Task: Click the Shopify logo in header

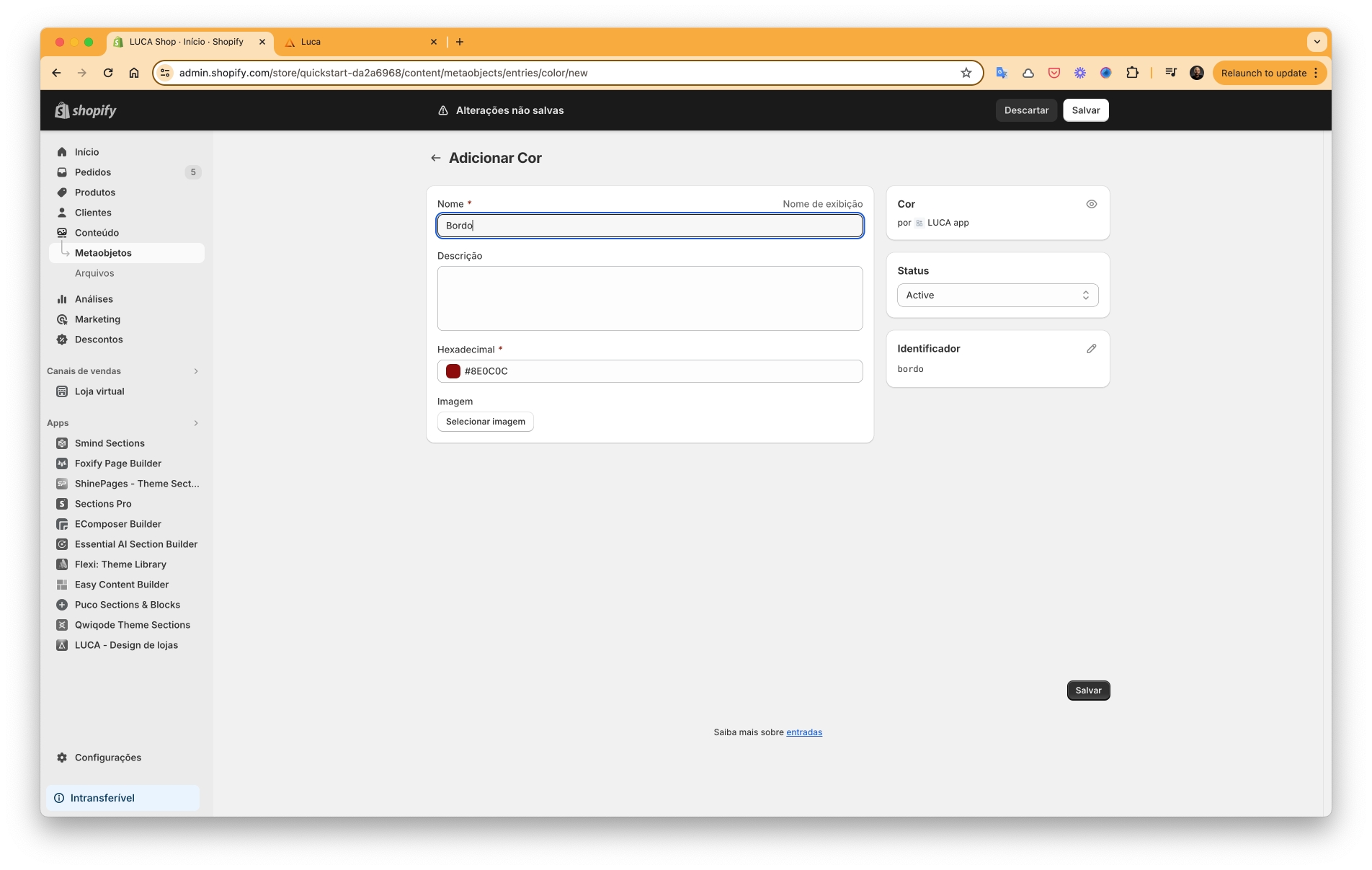Action: tap(86, 110)
